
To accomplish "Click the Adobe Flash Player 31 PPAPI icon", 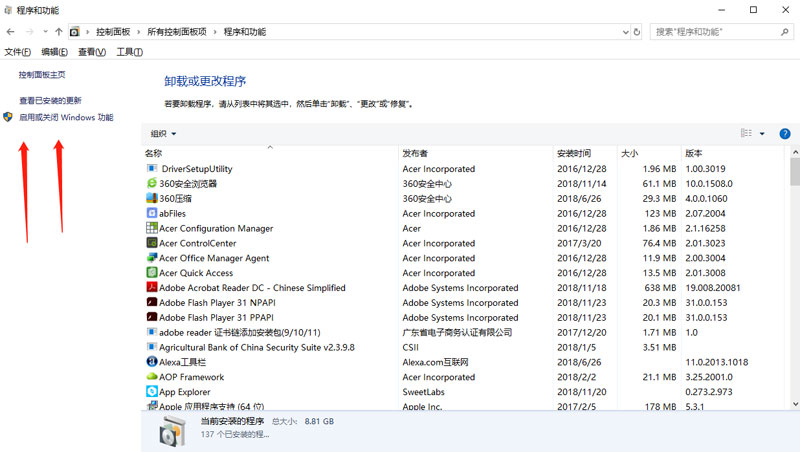I will pos(152,317).
